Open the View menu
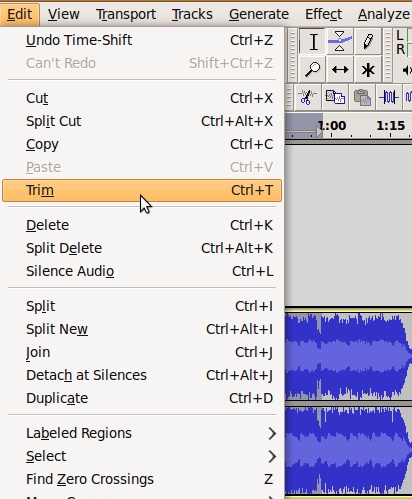The image size is (412, 499). (x=64, y=14)
